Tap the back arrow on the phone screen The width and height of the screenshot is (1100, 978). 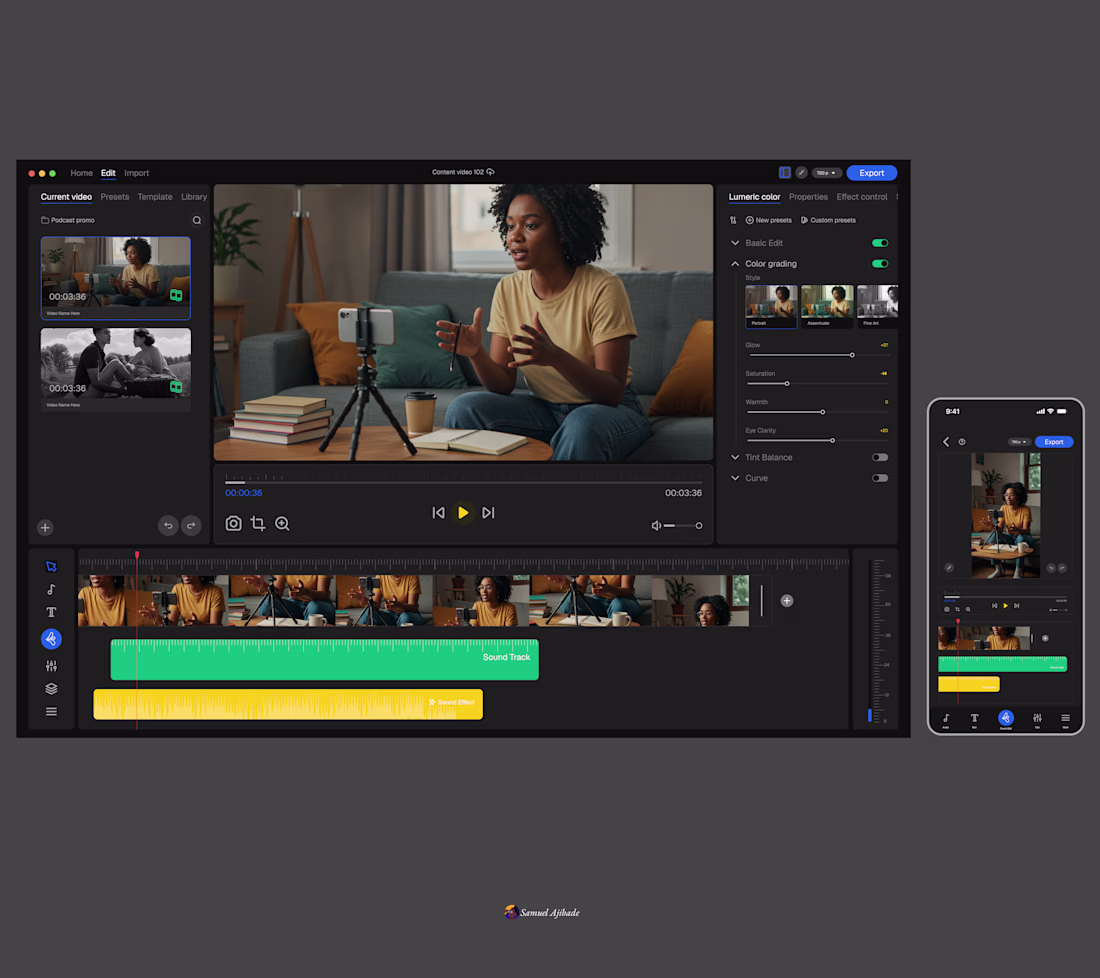(x=946, y=441)
